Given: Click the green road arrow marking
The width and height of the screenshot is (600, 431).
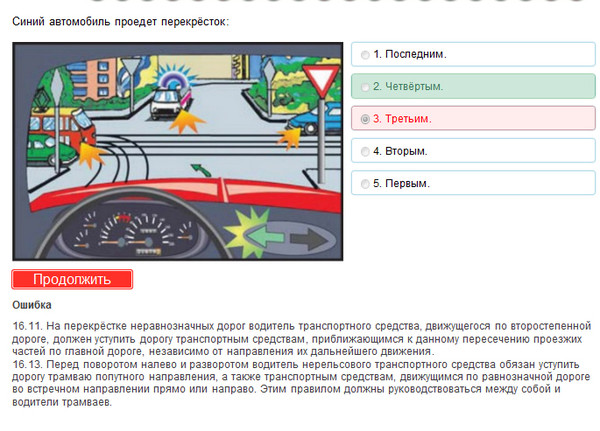Looking at the screenshot, I should coord(201,170).
